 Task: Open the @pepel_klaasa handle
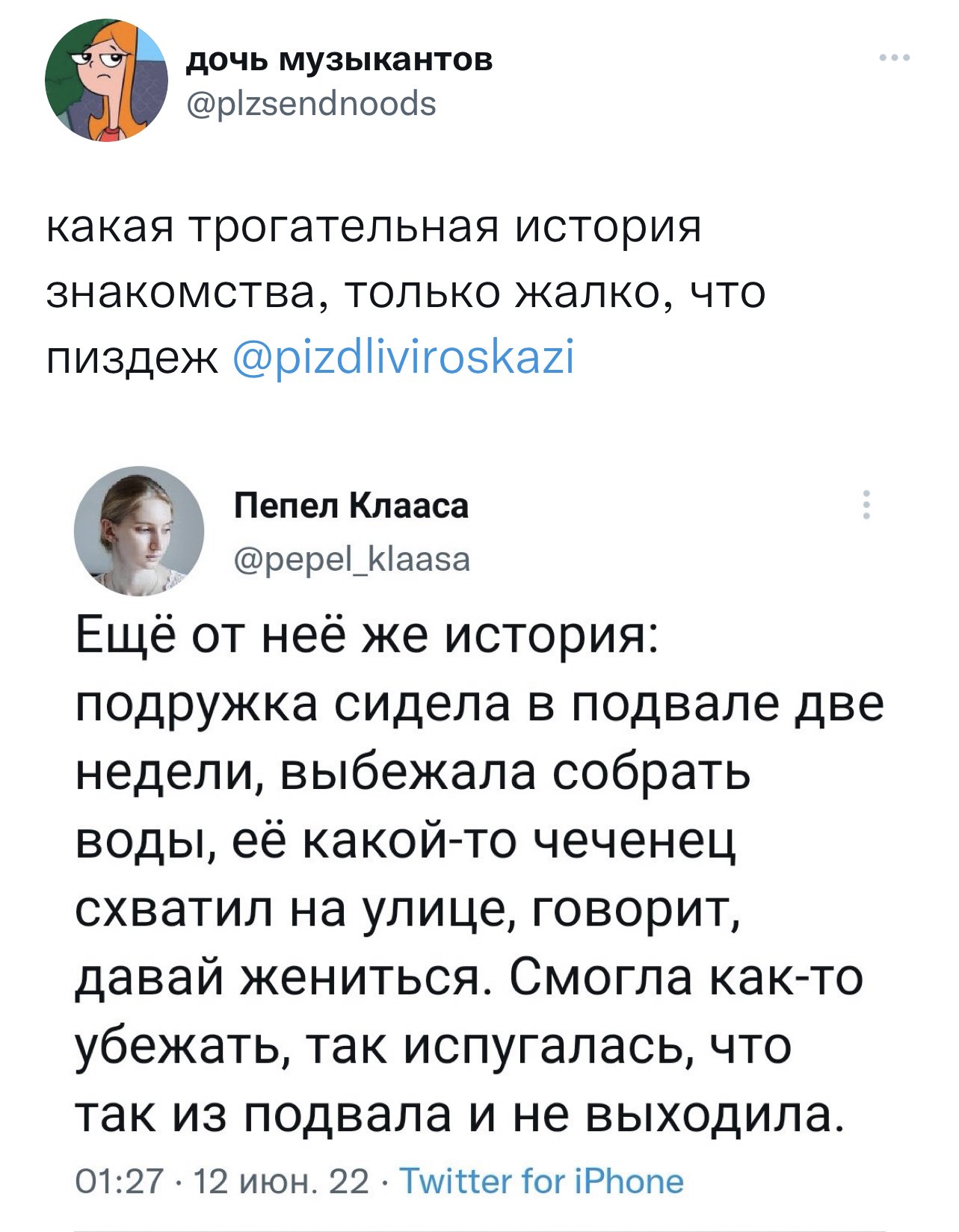click(x=352, y=557)
